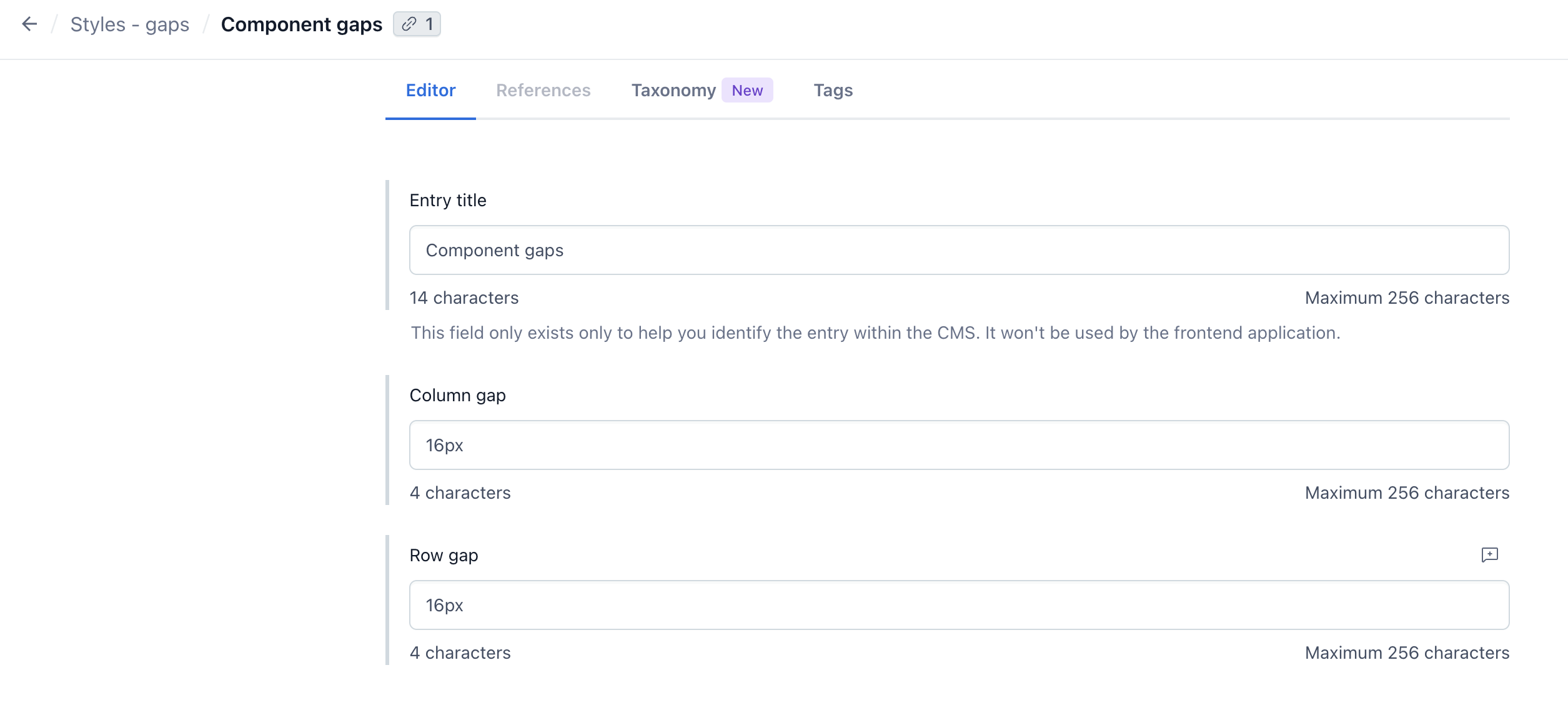The width and height of the screenshot is (1568, 725).
Task: Click 'Maximum 256 characters' under Column gap
Action: tap(1407, 492)
